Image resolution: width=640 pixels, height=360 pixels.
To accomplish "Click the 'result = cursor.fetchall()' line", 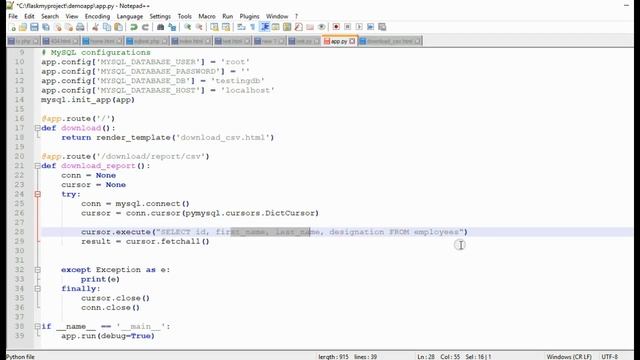I will coord(145,242).
